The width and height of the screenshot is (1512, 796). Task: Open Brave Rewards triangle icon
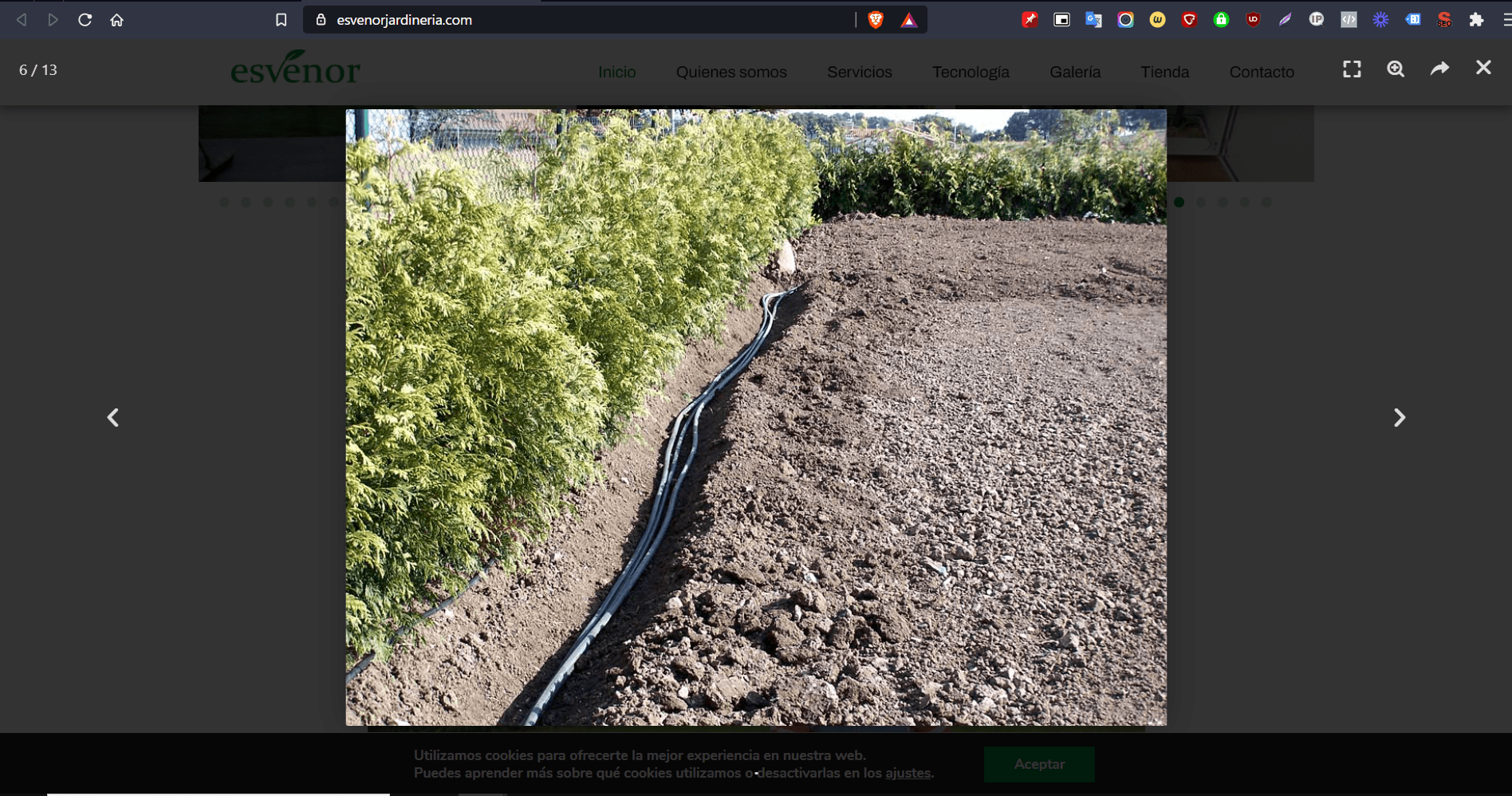[908, 20]
